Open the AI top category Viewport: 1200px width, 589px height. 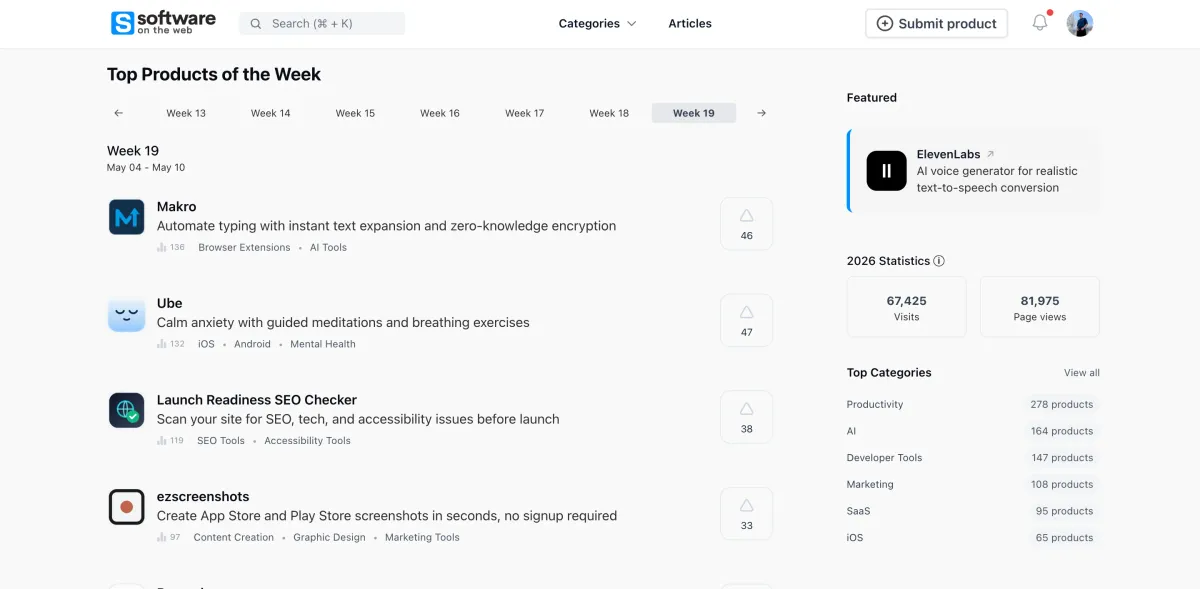pos(851,431)
